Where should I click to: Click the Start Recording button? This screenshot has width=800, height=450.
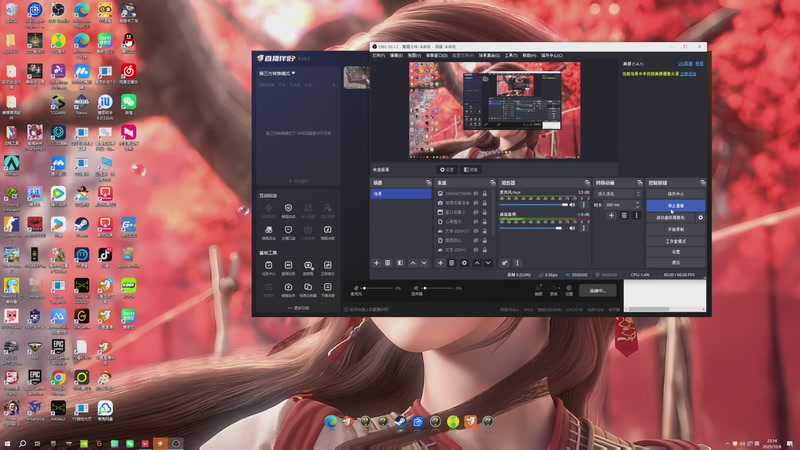pos(675,229)
